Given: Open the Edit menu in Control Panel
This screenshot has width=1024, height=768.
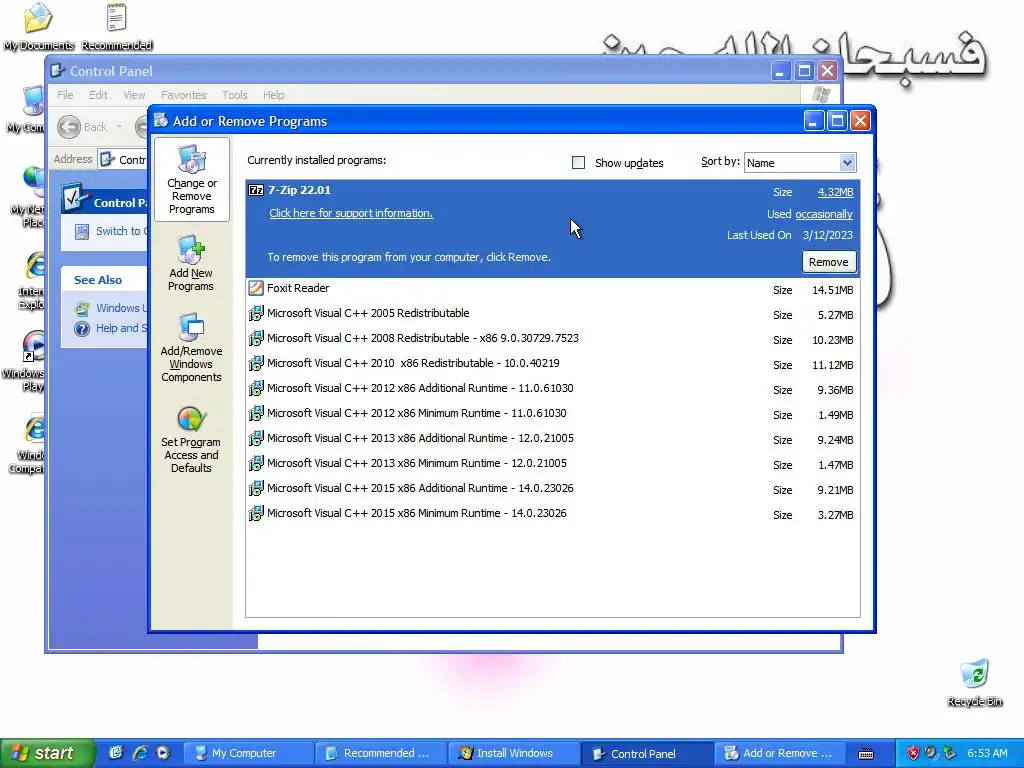Looking at the screenshot, I should coord(99,95).
